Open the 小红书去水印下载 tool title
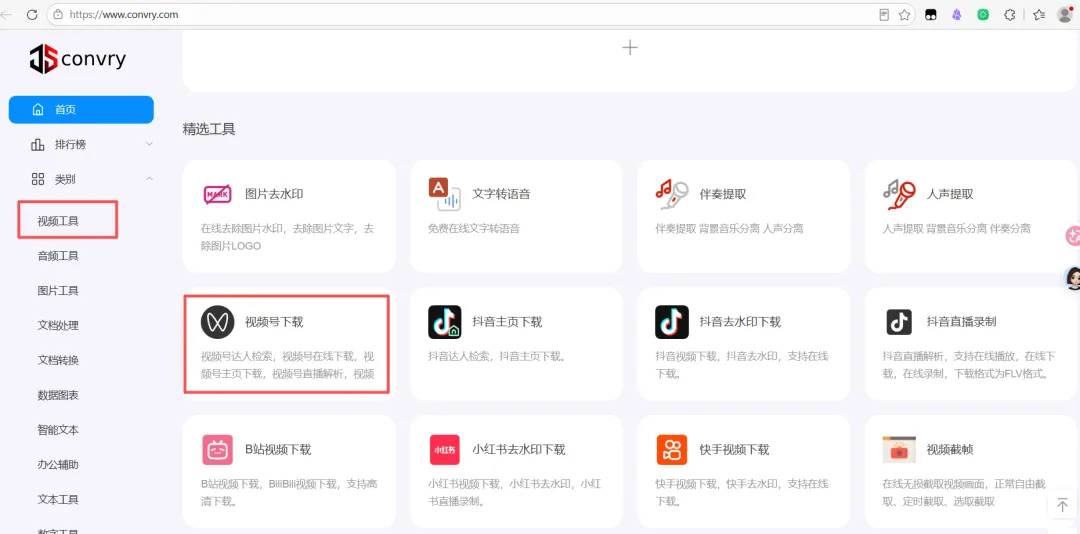The width and height of the screenshot is (1080, 534). (x=519, y=450)
